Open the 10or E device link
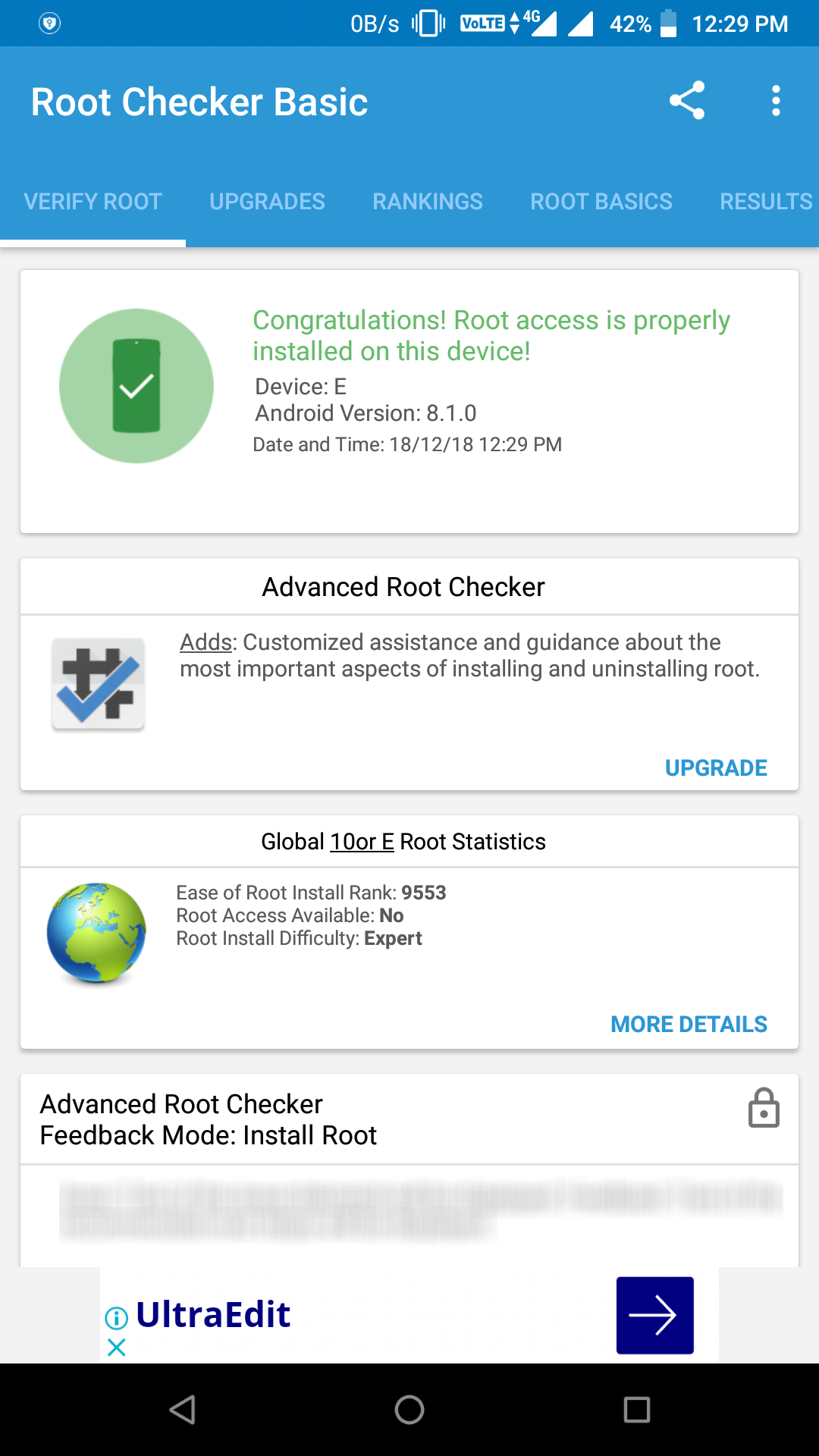The height and width of the screenshot is (1456, 819). tap(362, 842)
